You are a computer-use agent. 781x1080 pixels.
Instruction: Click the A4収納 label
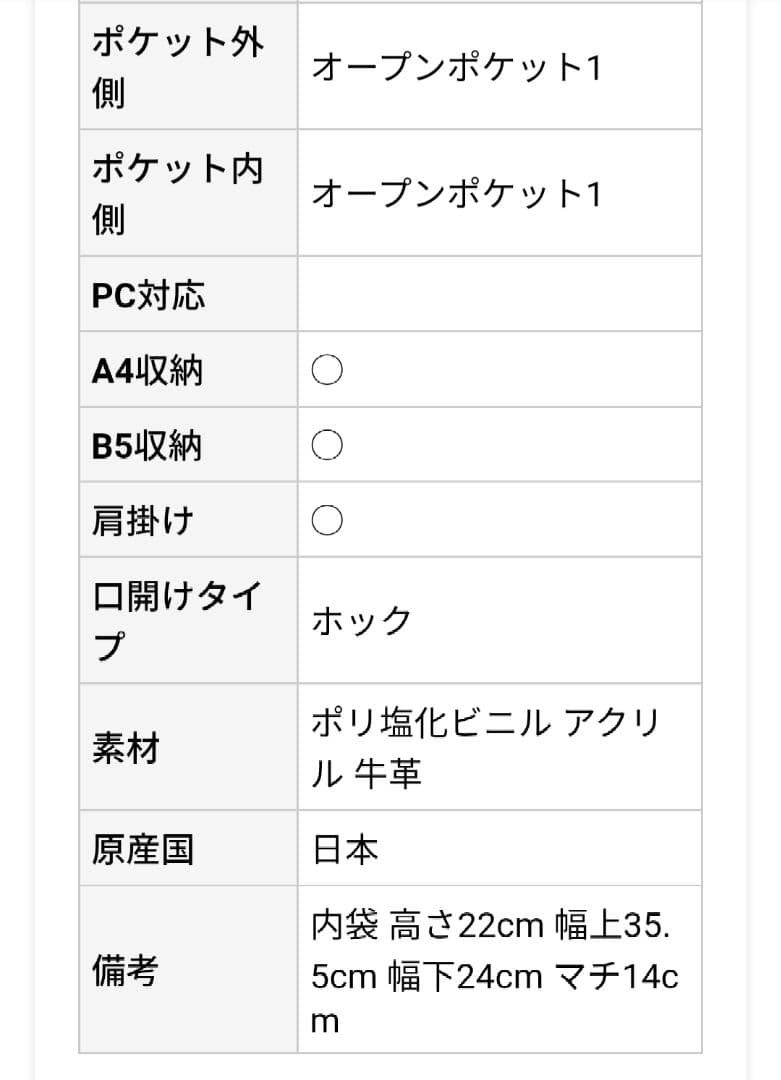pyautogui.click(x=147, y=371)
